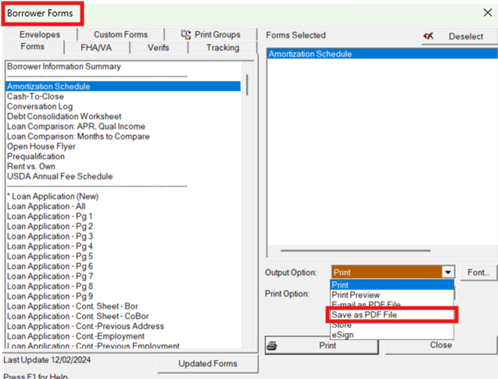Choose Print Preview from dropdown list
Image resolution: width=498 pixels, height=379 pixels.
pos(392,295)
